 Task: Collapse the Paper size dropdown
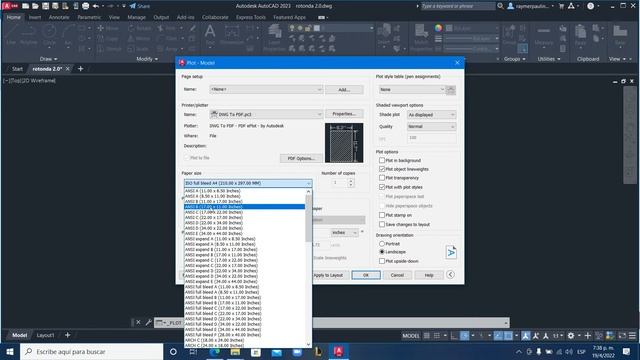(309, 183)
